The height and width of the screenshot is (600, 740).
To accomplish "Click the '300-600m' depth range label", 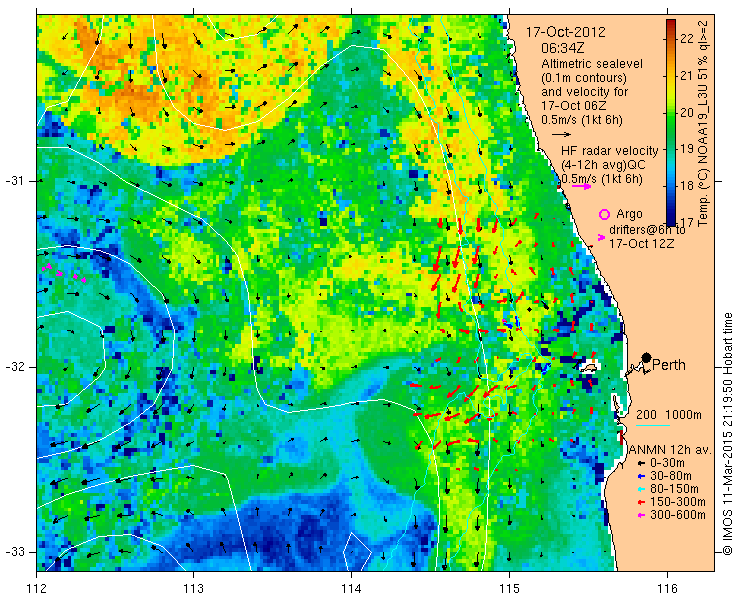I will click(677, 515).
